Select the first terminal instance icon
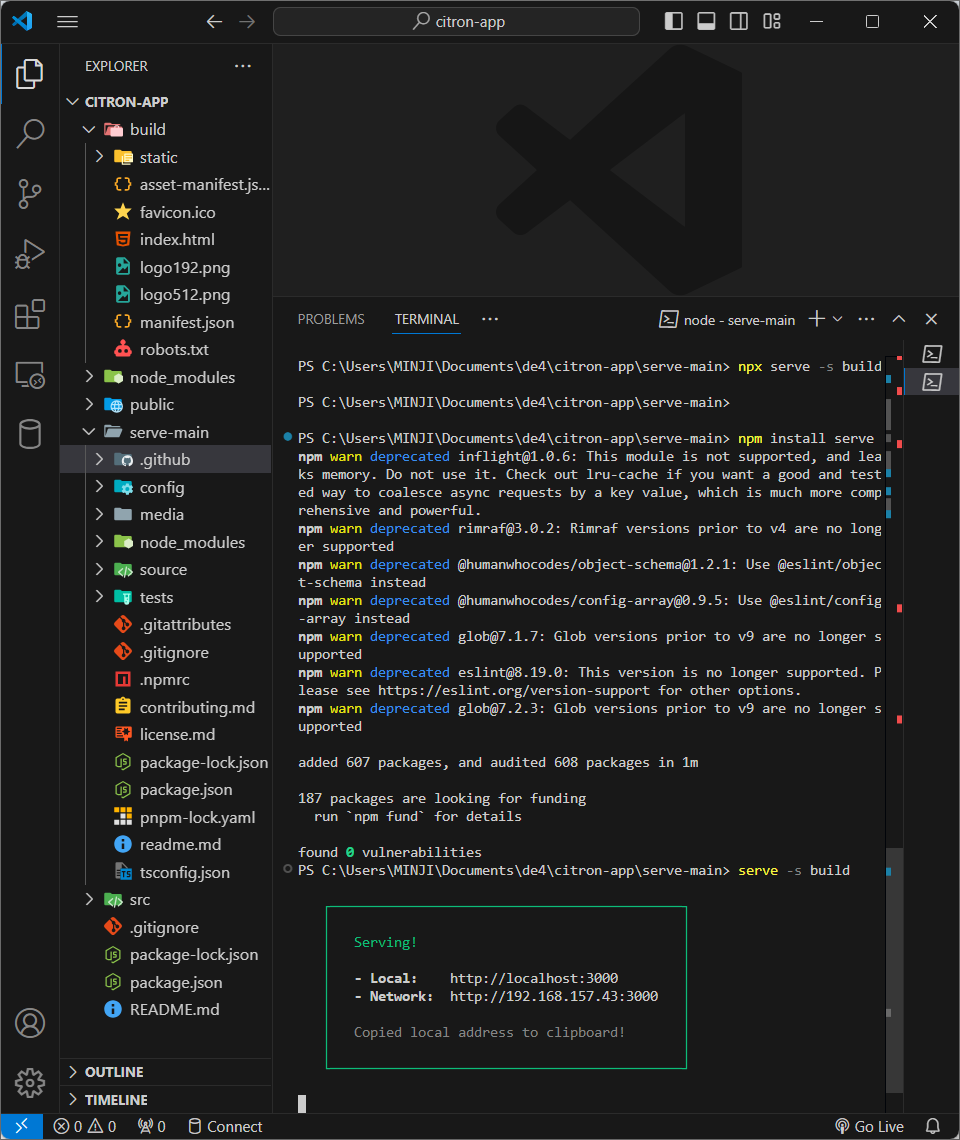Image resolution: width=960 pixels, height=1140 pixels. (932, 354)
